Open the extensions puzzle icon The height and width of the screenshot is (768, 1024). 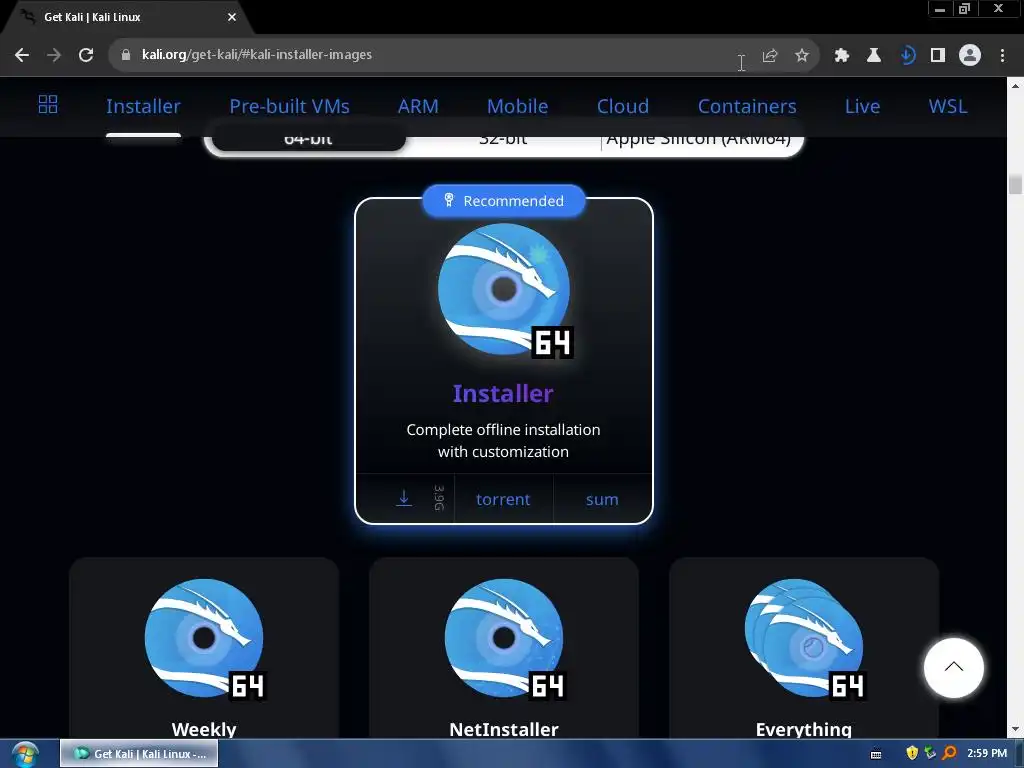(x=842, y=56)
